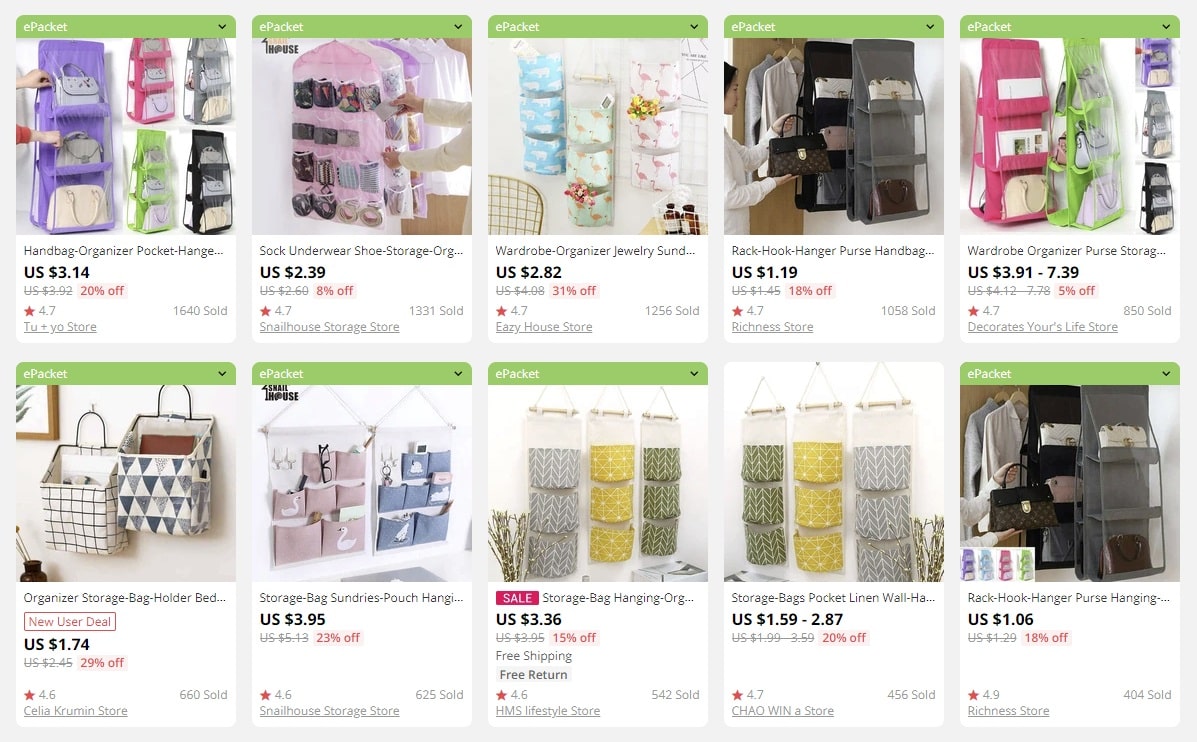Open pink swan storage-bag product image
This screenshot has height=742, width=1197.
(x=362, y=483)
